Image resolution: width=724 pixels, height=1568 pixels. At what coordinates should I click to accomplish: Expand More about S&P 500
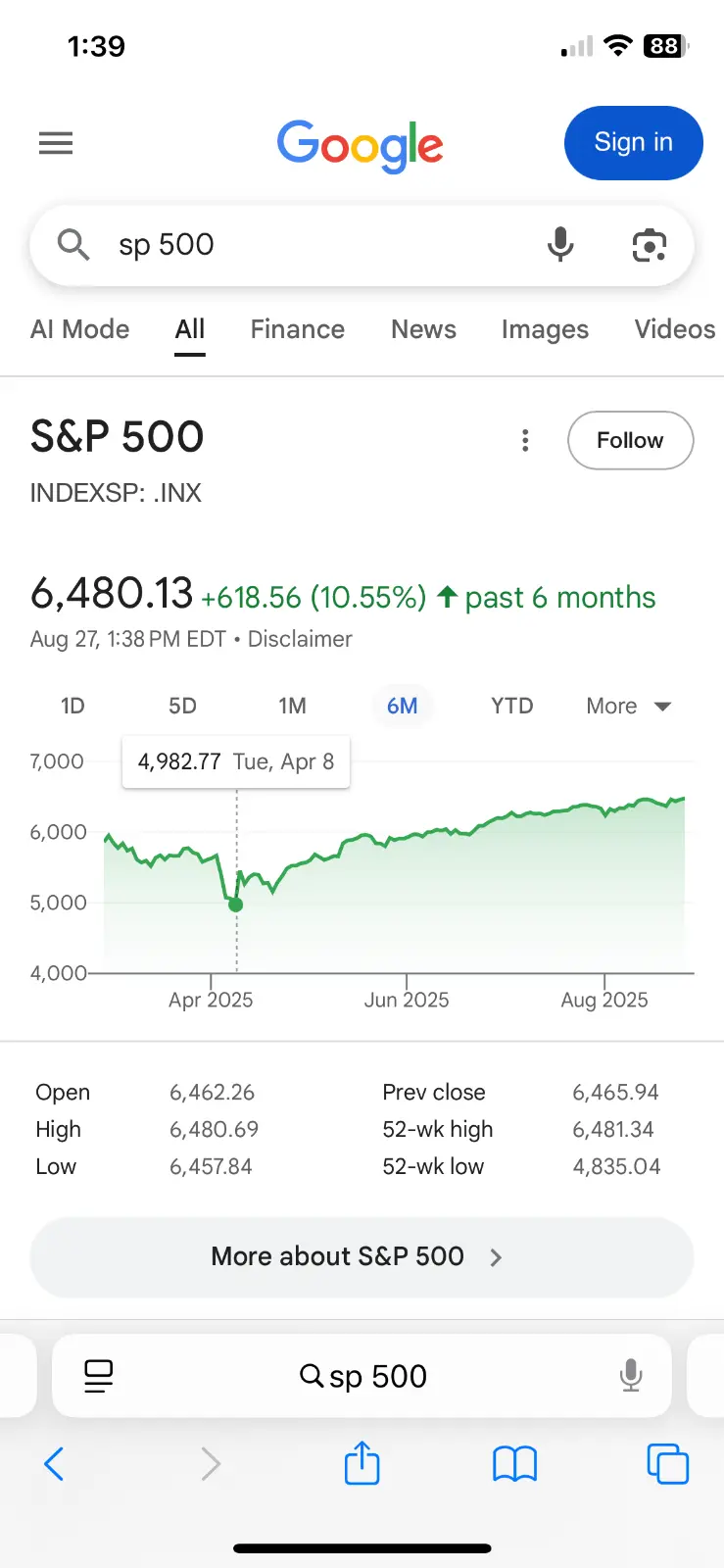click(x=362, y=1256)
